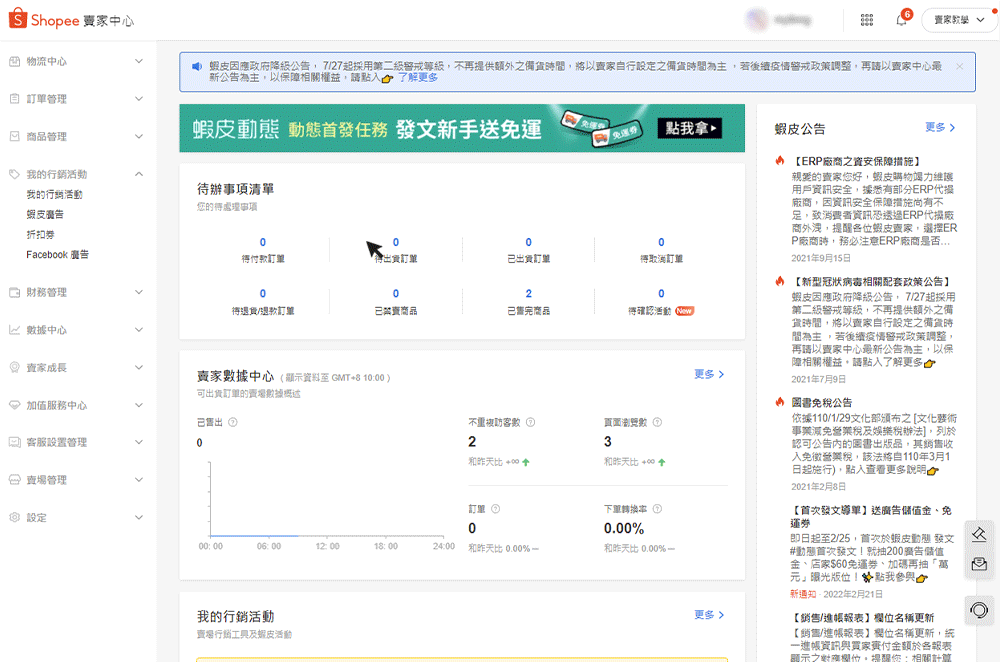Click the 設定 gear icon

15,517
